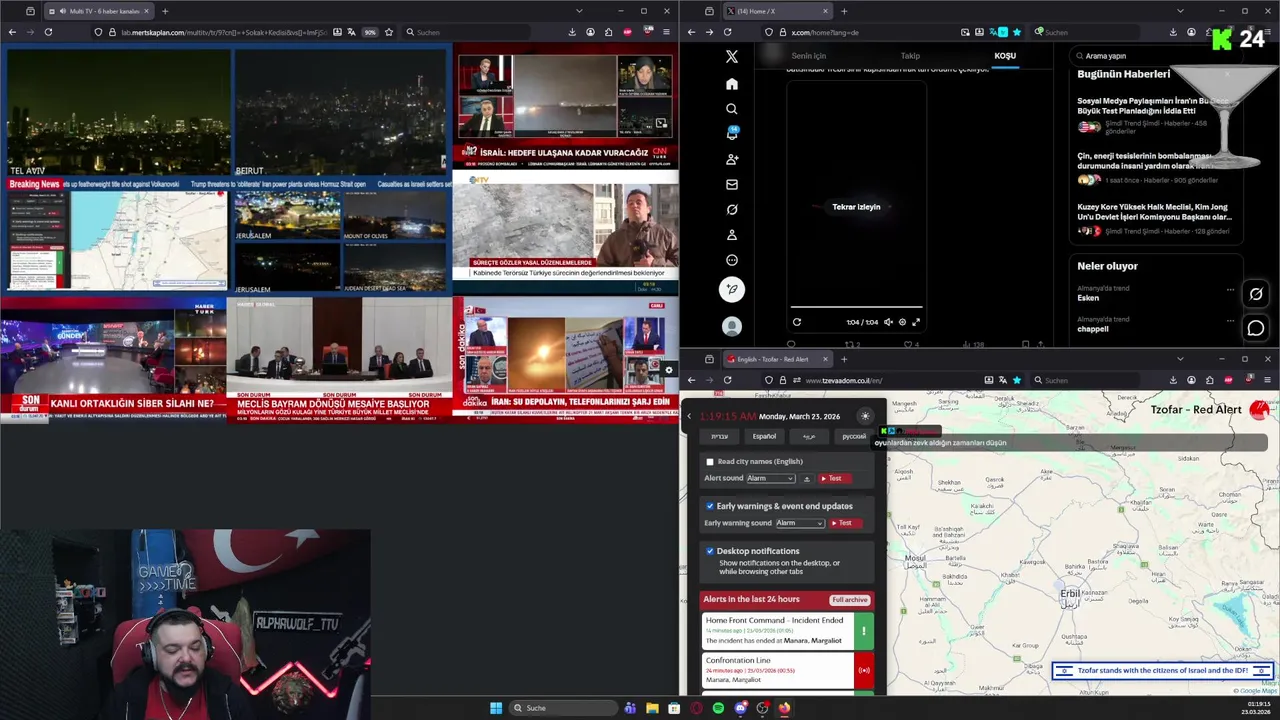Open Explore search icon in X sidebar
The image size is (1280, 720).
pos(732,109)
